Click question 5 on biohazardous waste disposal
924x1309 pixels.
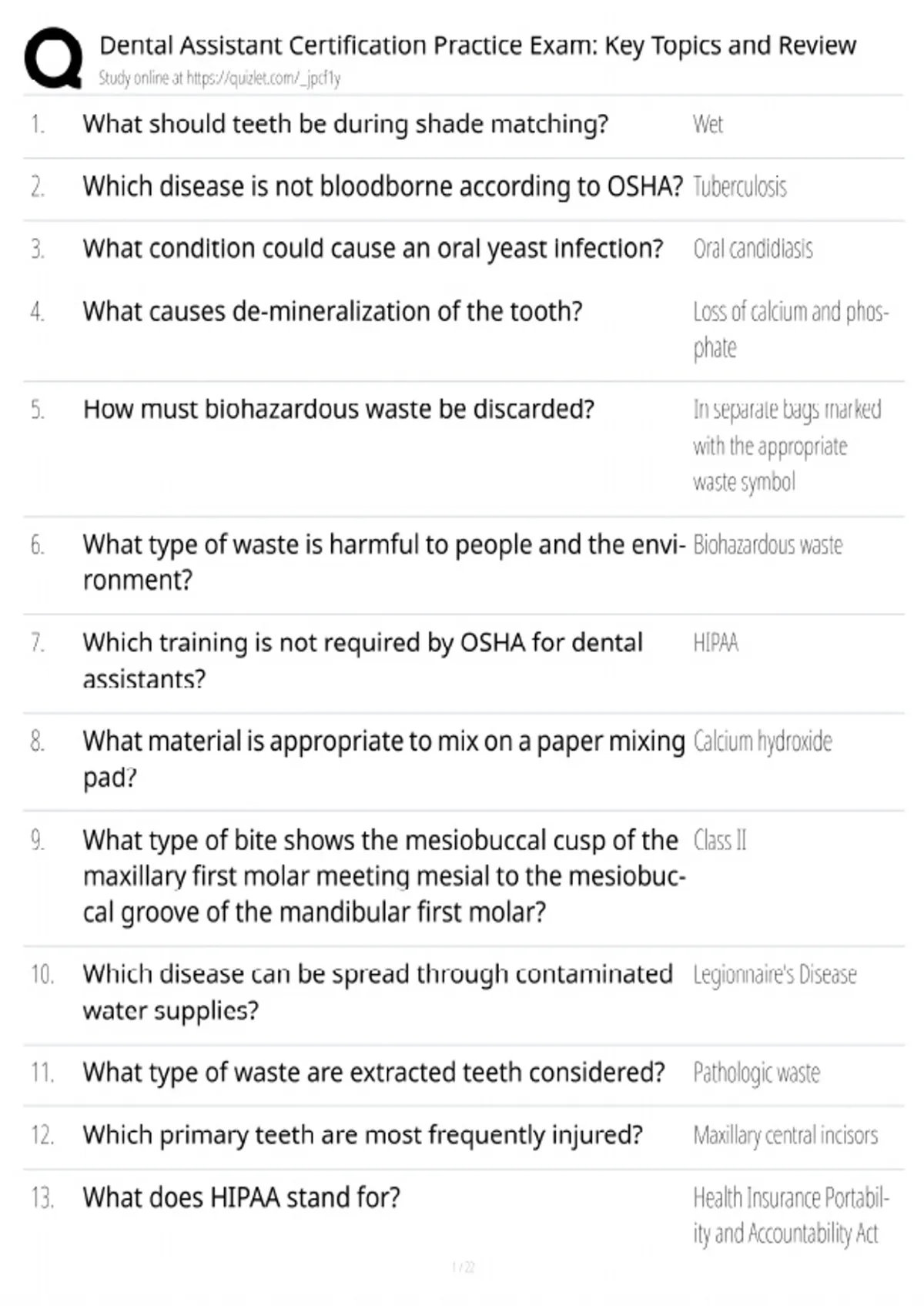[x=339, y=409]
